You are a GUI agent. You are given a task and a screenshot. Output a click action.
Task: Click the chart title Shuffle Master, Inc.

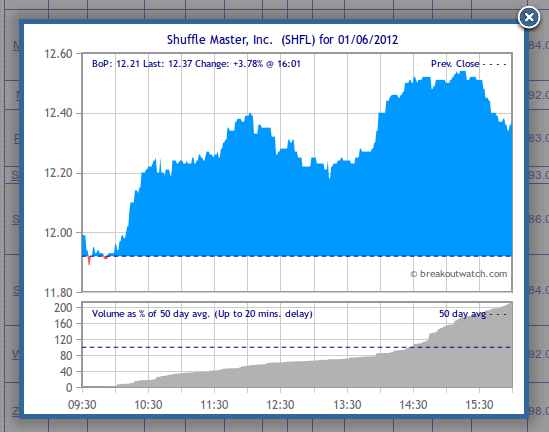(282, 40)
